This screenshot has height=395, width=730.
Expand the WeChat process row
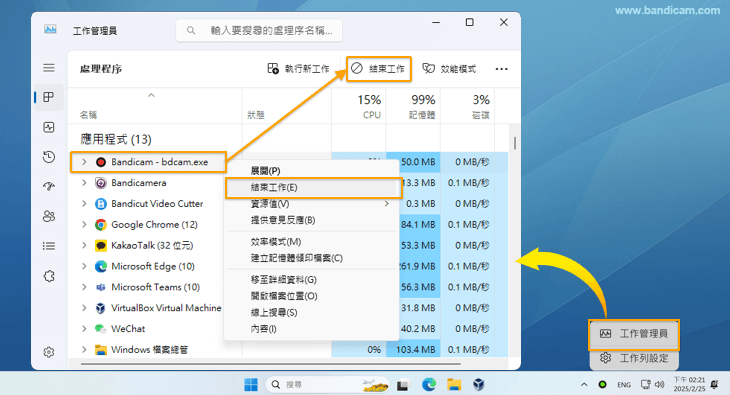click(84, 329)
